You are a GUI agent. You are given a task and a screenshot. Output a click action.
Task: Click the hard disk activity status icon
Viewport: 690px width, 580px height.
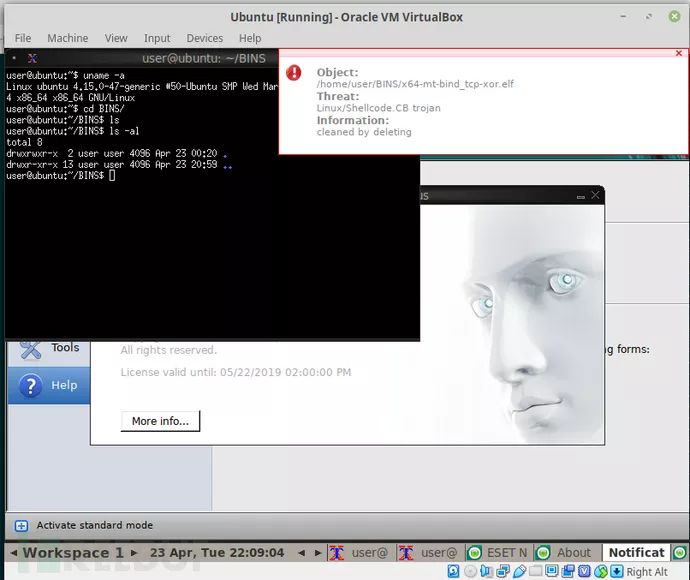point(453,571)
